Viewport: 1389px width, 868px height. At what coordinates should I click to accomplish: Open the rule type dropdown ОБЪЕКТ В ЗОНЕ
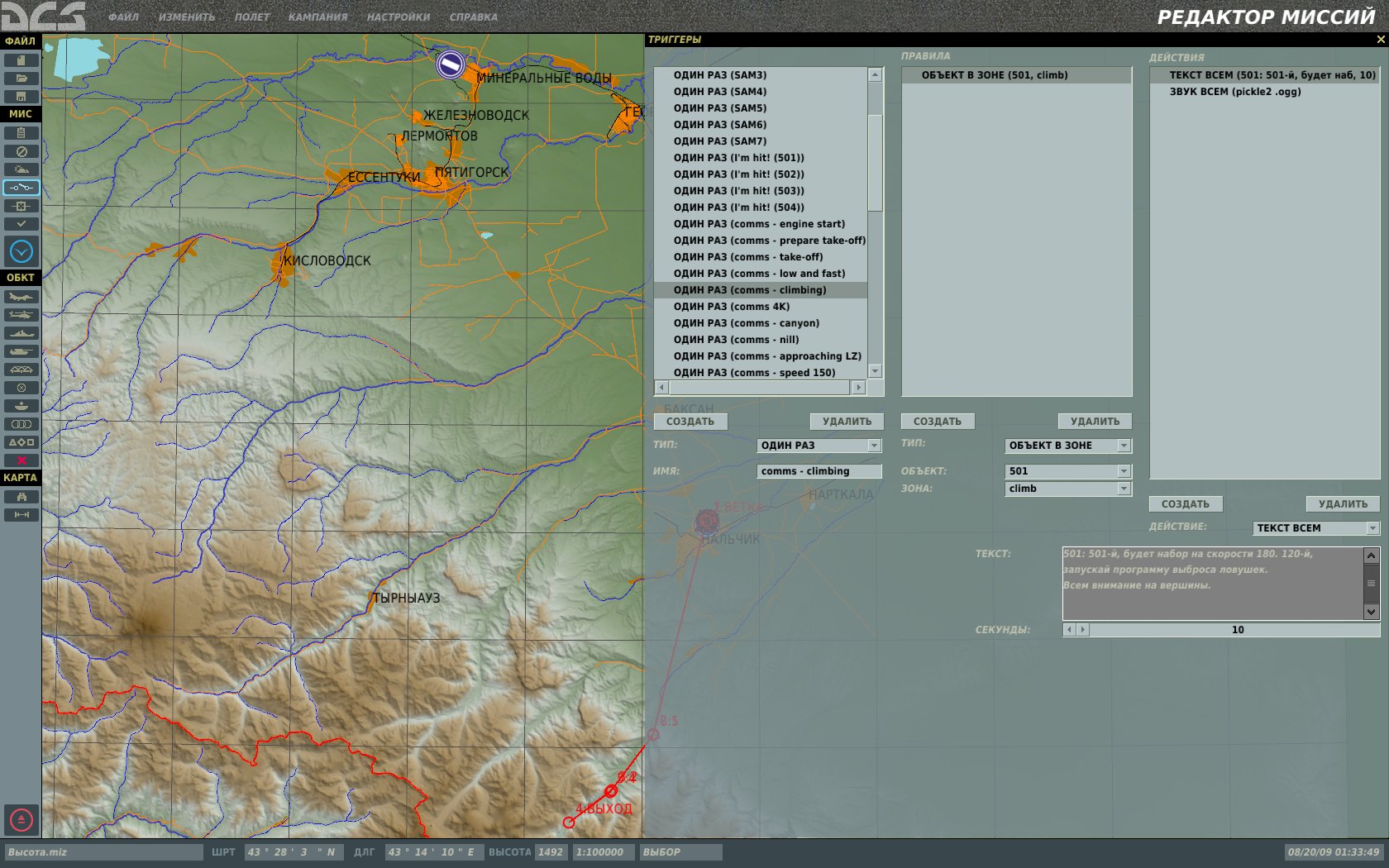click(1067, 446)
